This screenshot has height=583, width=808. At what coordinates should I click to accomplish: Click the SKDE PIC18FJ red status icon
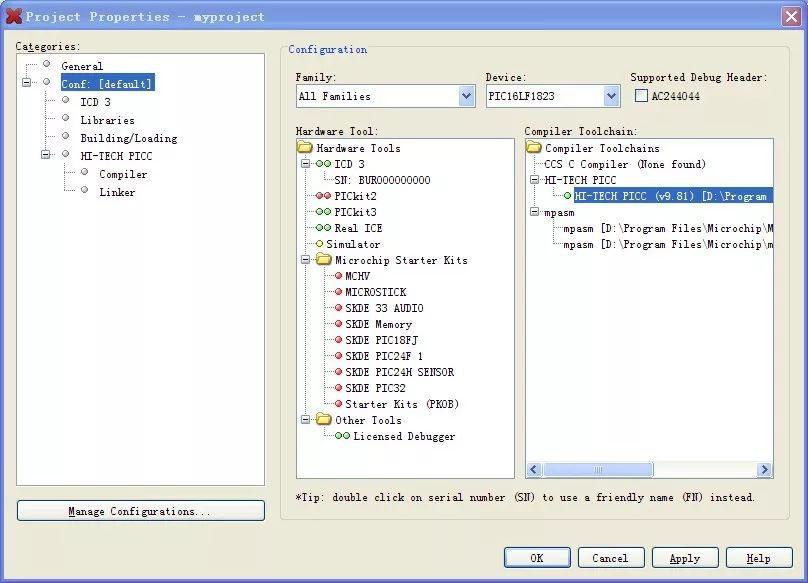[339, 340]
